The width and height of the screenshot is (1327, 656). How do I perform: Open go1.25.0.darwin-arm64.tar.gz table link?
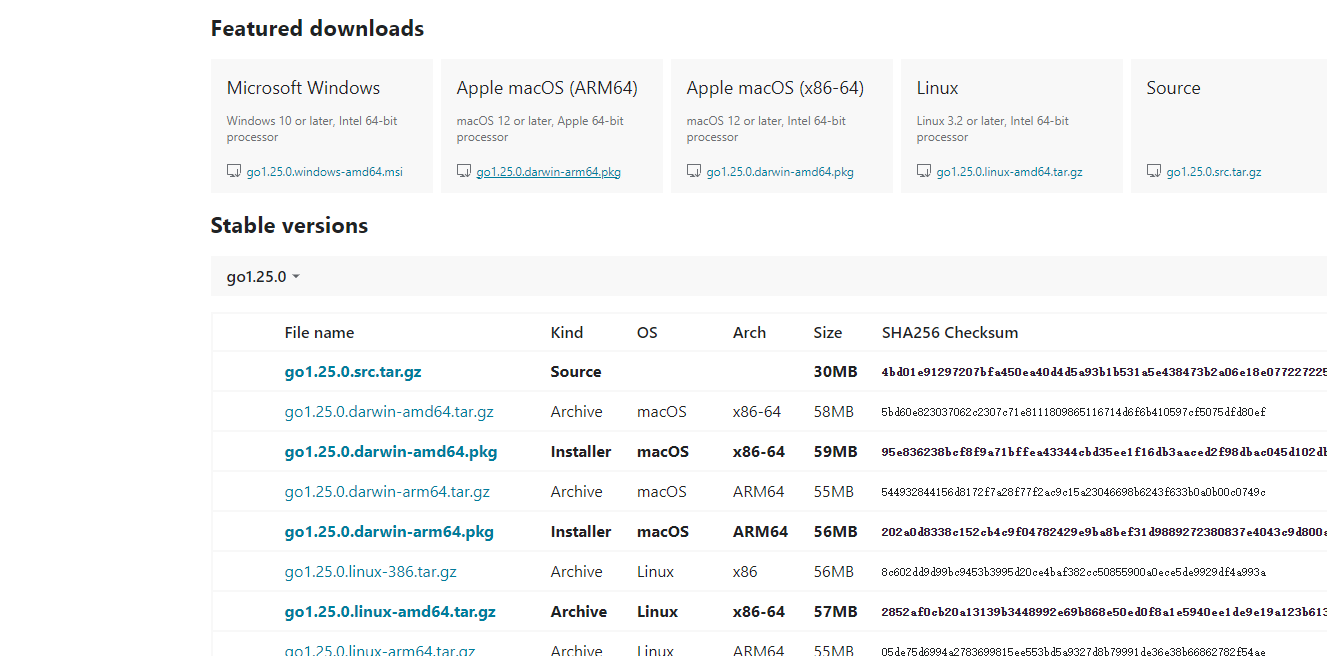point(387,492)
